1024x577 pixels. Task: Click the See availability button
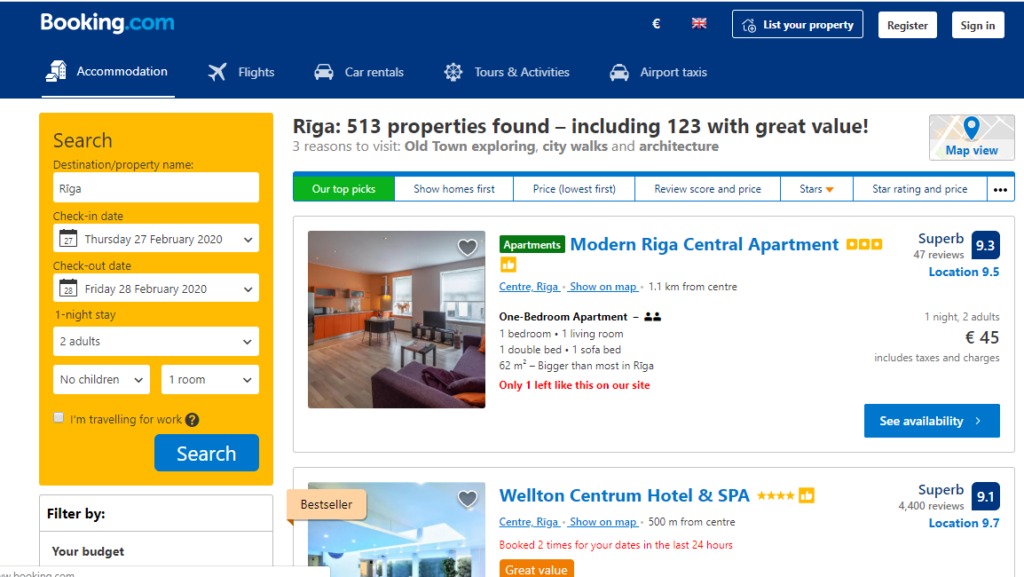click(x=931, y=421)
